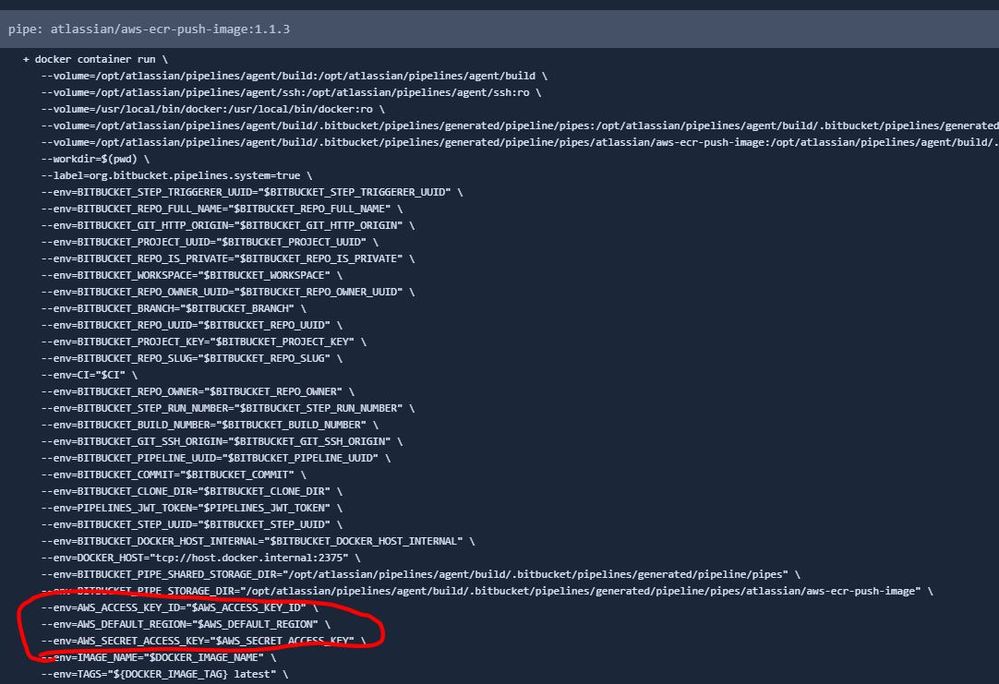Select the BITBUCKET_REPO_OWNER_UUID env line
Viewport: 999px width, 684px height.
coord(228,292)
